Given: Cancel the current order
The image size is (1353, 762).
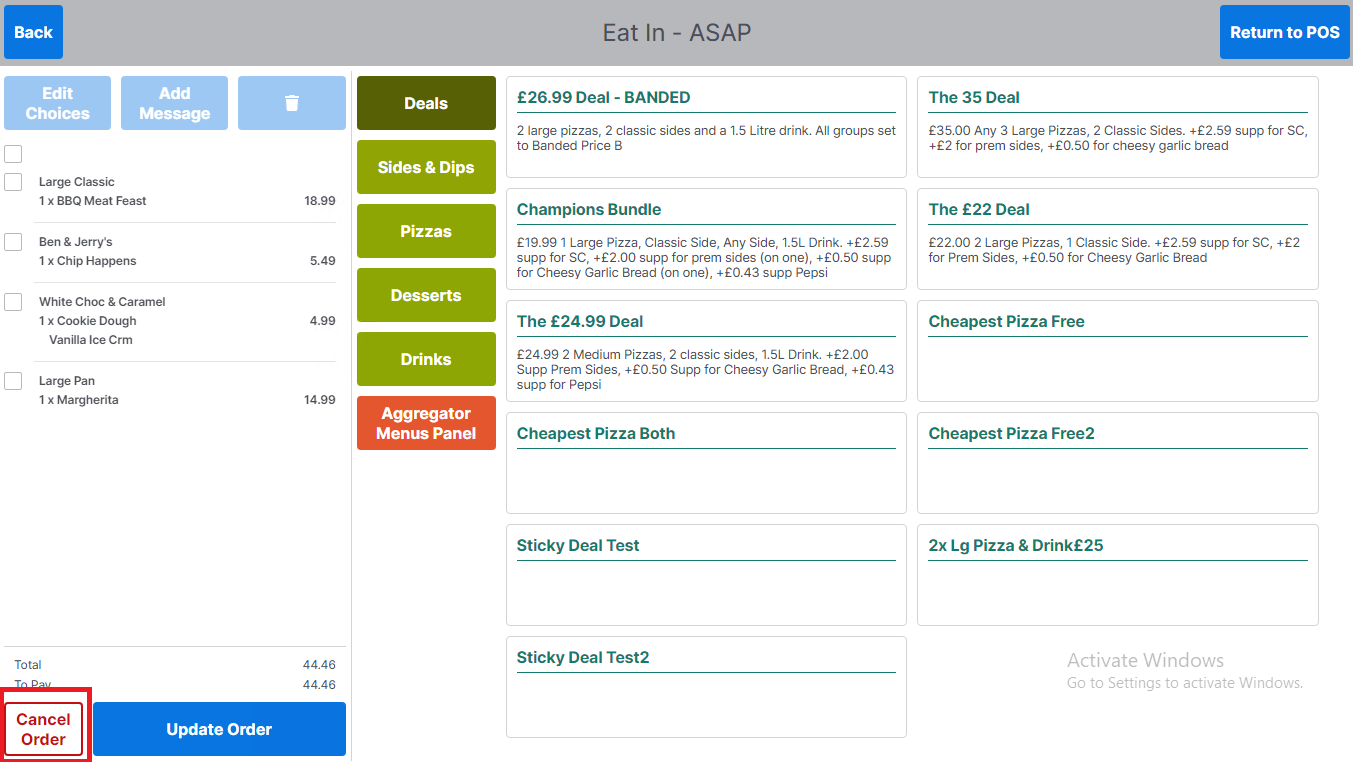Looking at the screenshot, I should 44,728.
